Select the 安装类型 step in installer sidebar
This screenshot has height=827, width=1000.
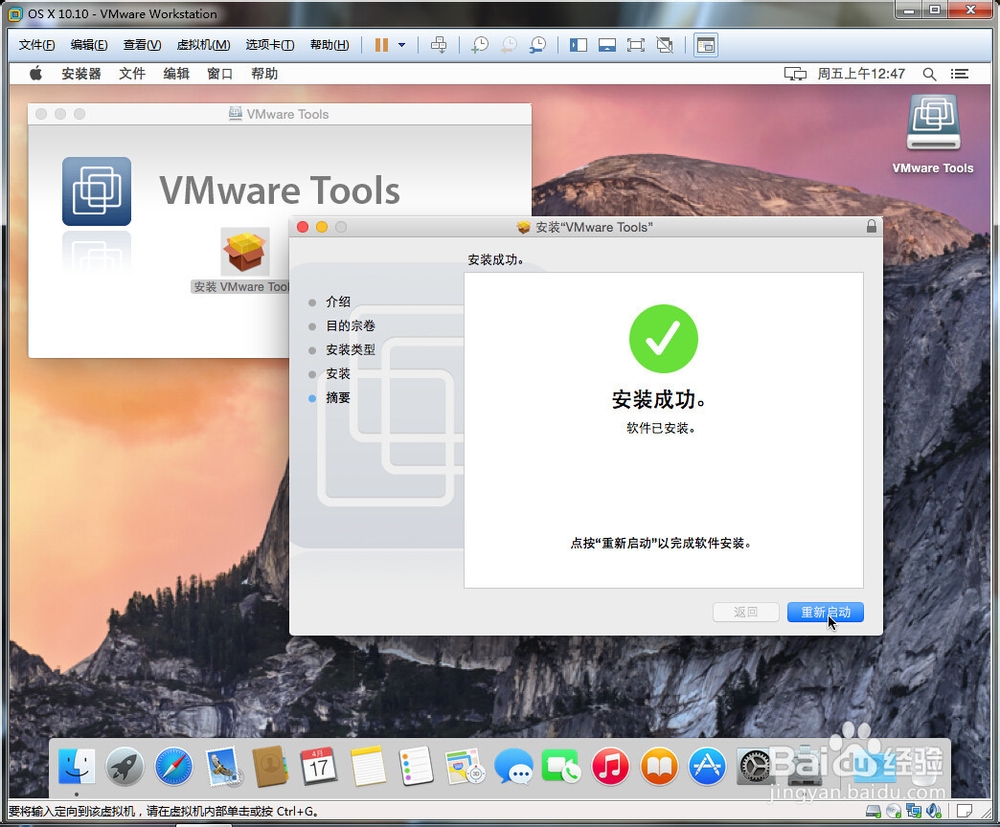click(x=350, y=349)
